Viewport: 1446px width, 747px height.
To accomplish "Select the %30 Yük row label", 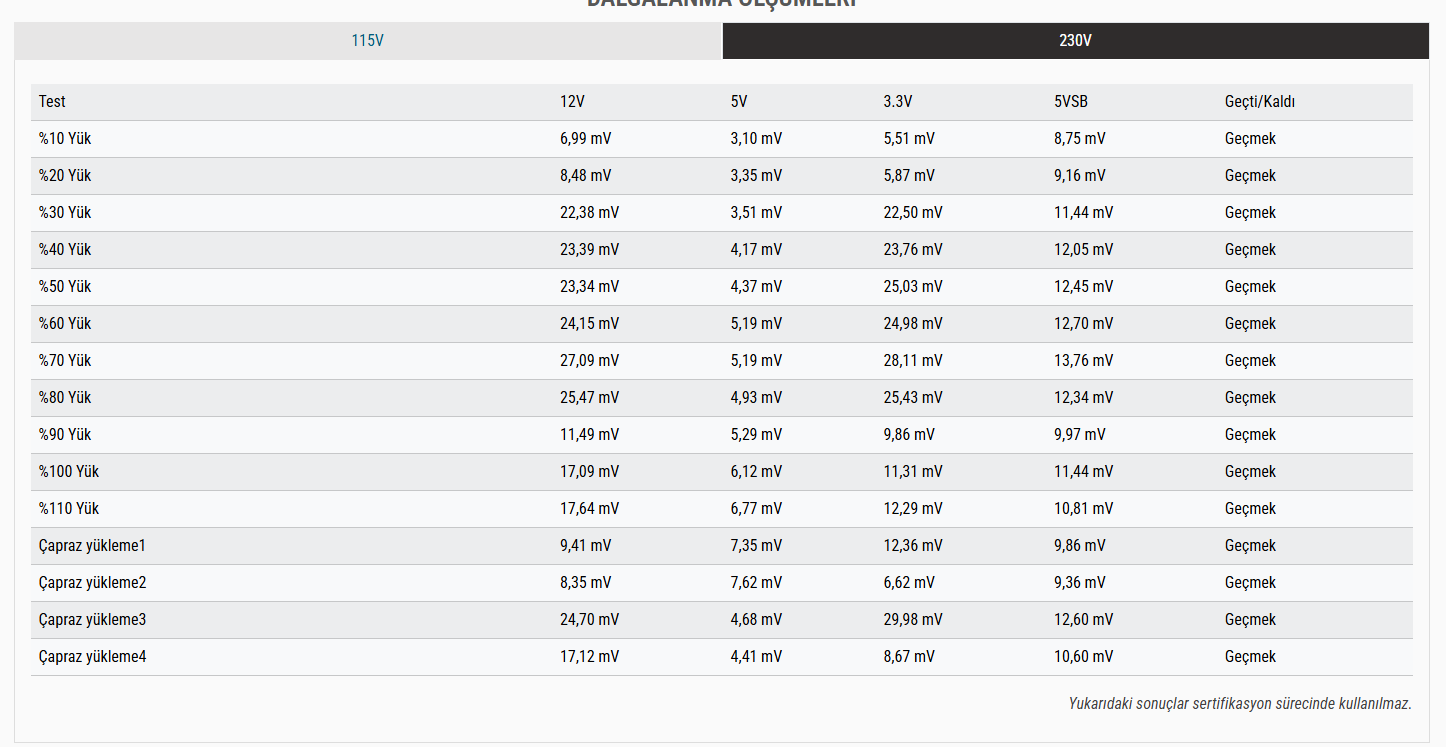I will point(65,213).
